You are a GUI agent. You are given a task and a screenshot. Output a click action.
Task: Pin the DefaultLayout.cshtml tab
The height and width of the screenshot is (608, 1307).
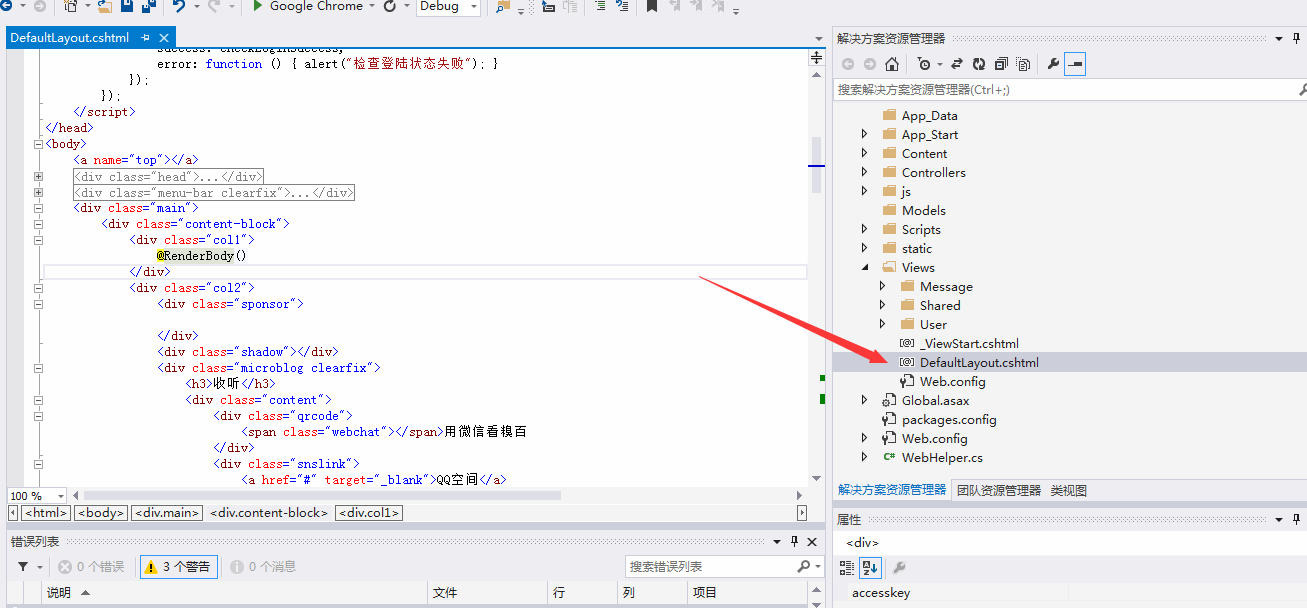point(145,38)
